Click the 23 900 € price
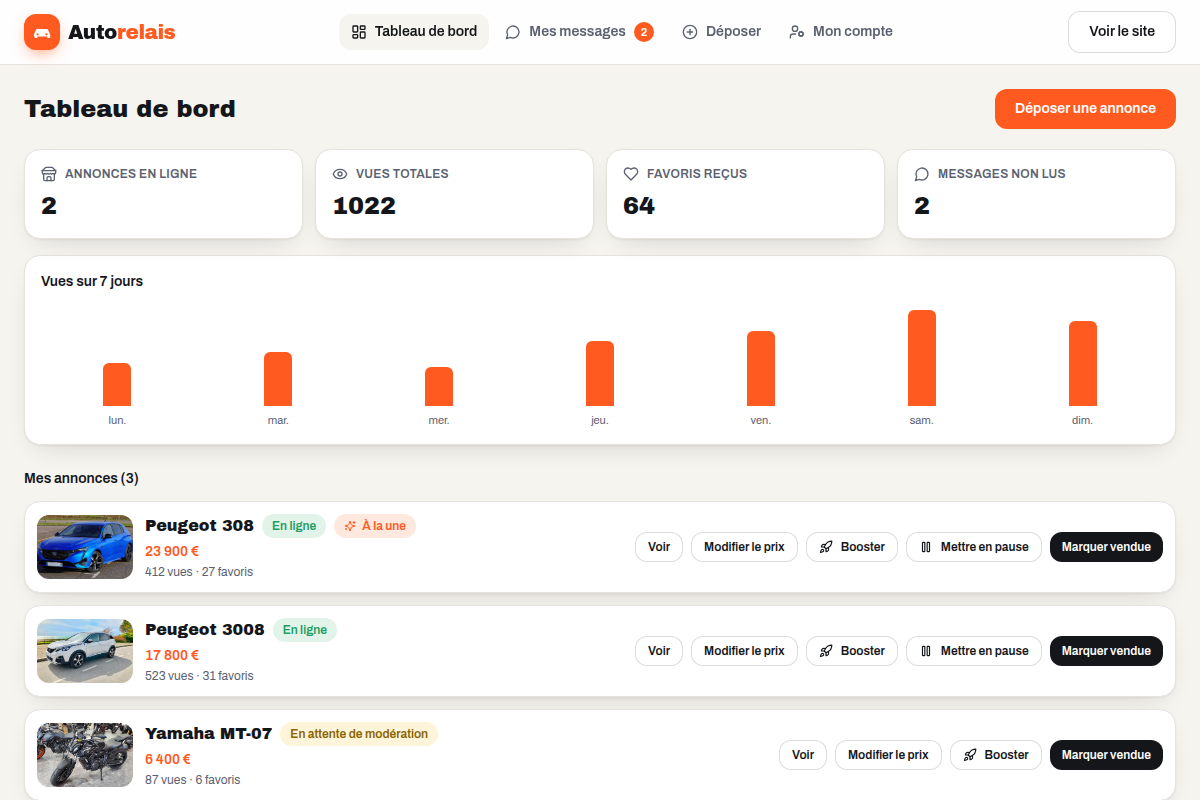 172,551
